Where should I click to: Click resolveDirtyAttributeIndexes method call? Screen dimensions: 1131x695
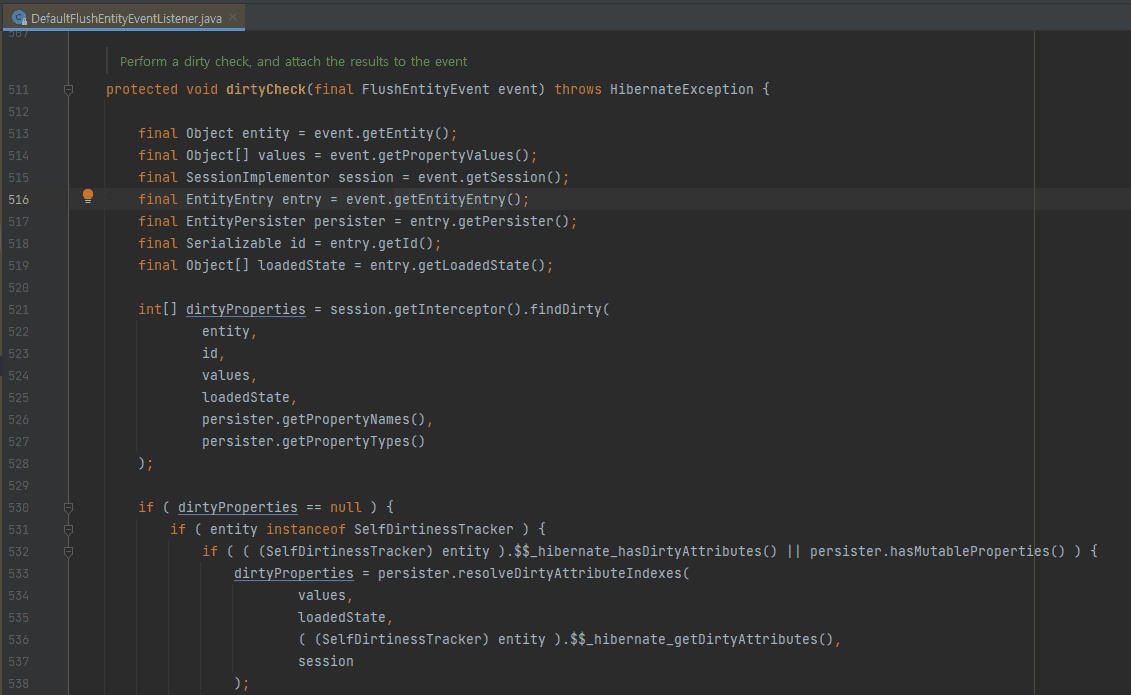pyautogui.click(x=570, y=574)
